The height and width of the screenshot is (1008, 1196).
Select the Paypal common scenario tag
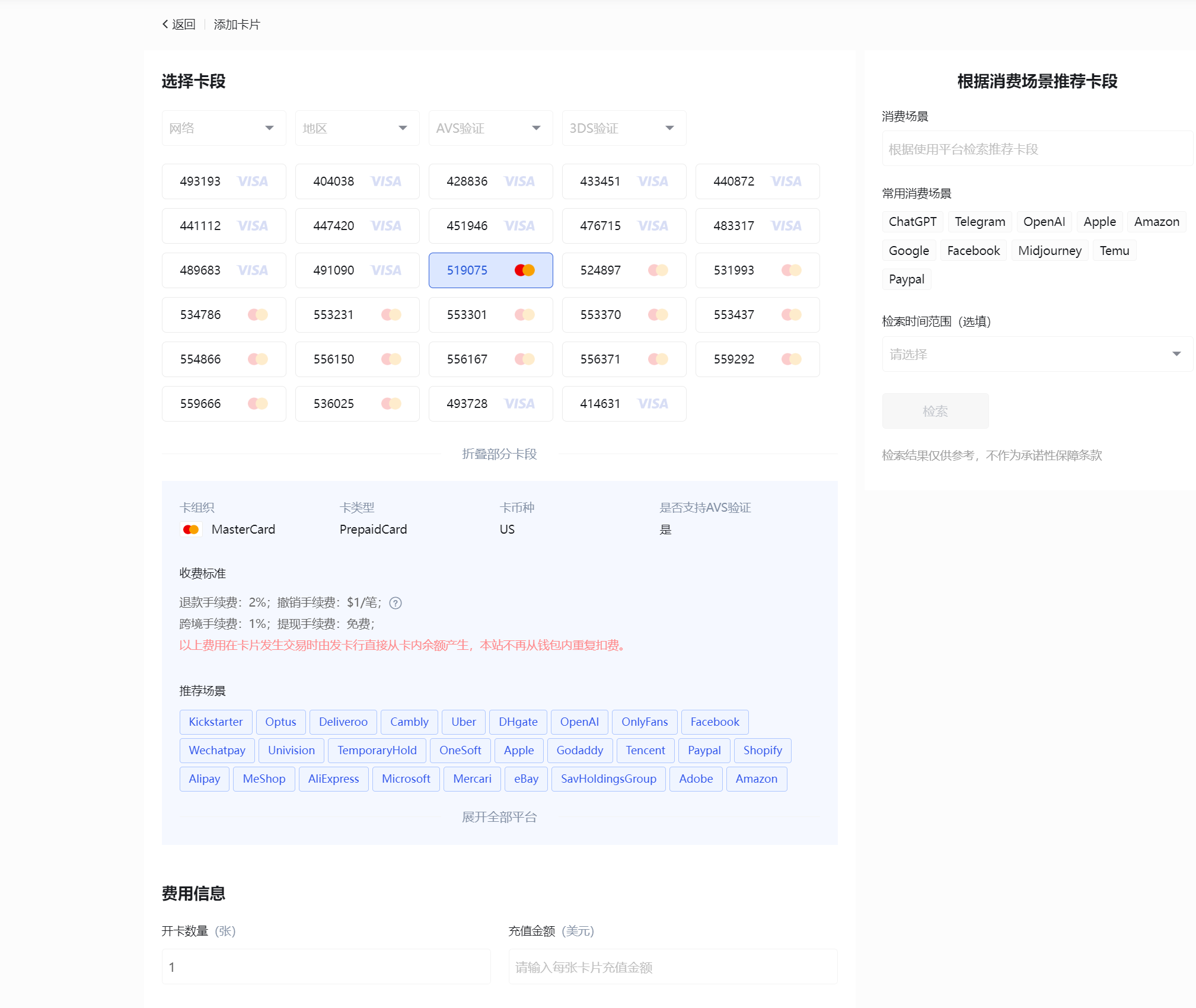(x=906, y=279)
